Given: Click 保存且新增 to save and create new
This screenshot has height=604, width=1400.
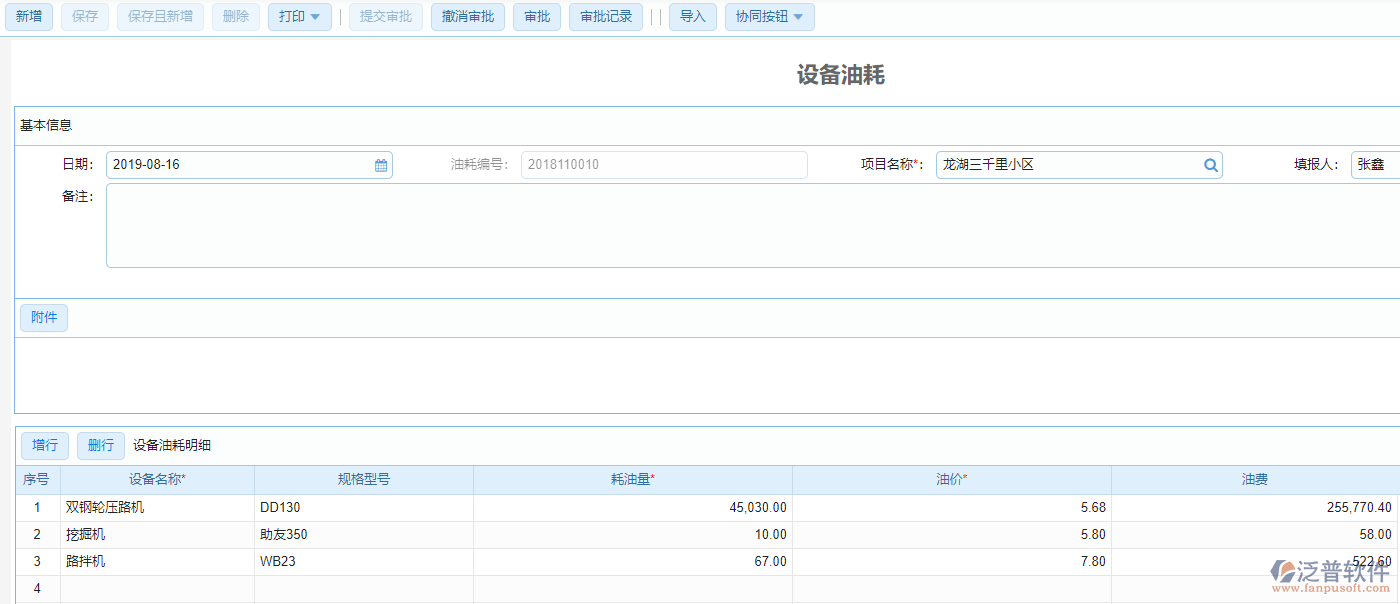Looking at the screenshot, I should coord(160,16).
